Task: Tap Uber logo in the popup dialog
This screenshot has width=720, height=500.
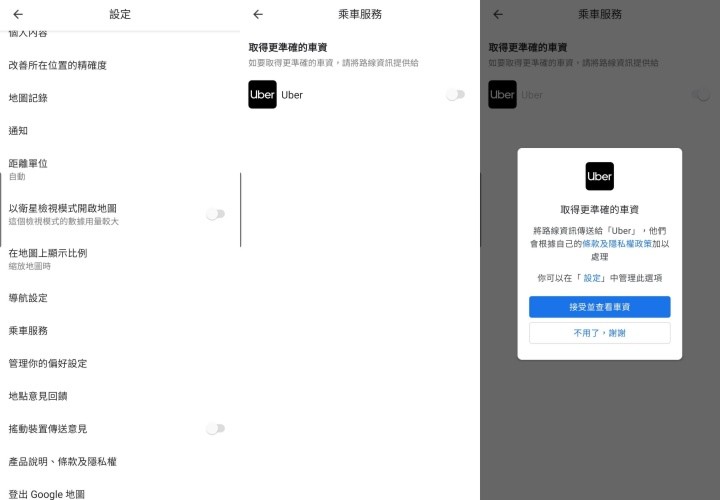Action: (x=600, y=176)
